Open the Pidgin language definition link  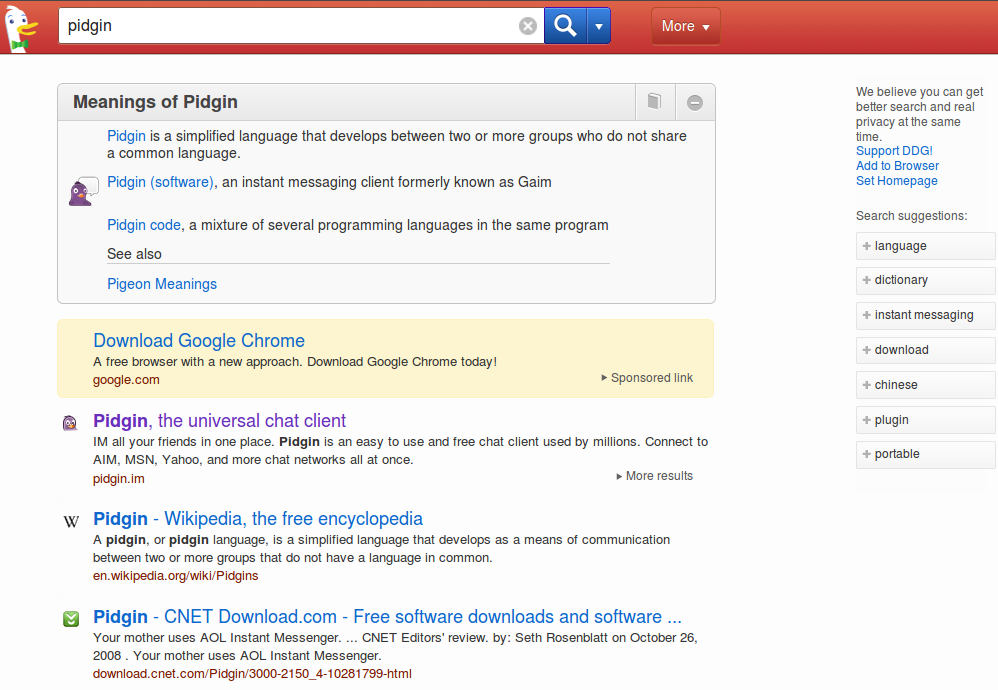126,136
